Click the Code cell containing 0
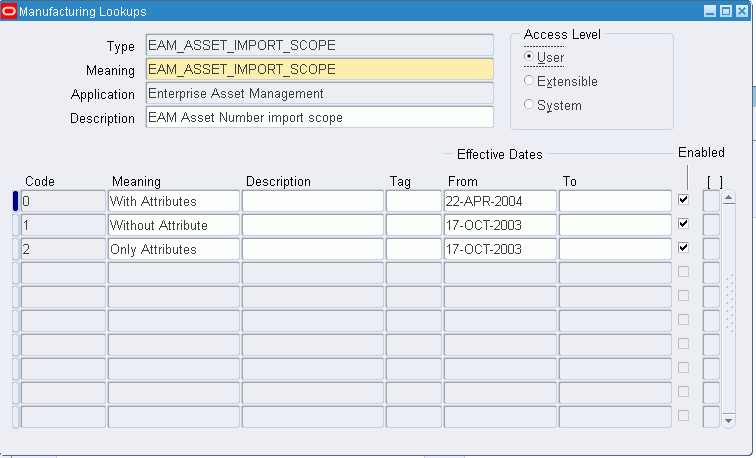Viewport: 756px width, 458px height. pyautogui.click(x=63, y=201)
